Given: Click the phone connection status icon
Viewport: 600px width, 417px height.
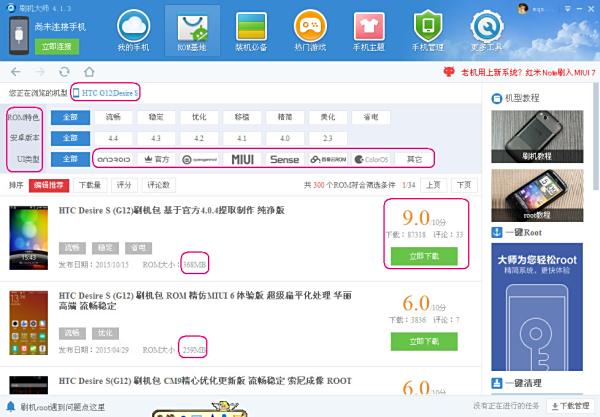Looking at the screenshot, I should click(19, 35).
